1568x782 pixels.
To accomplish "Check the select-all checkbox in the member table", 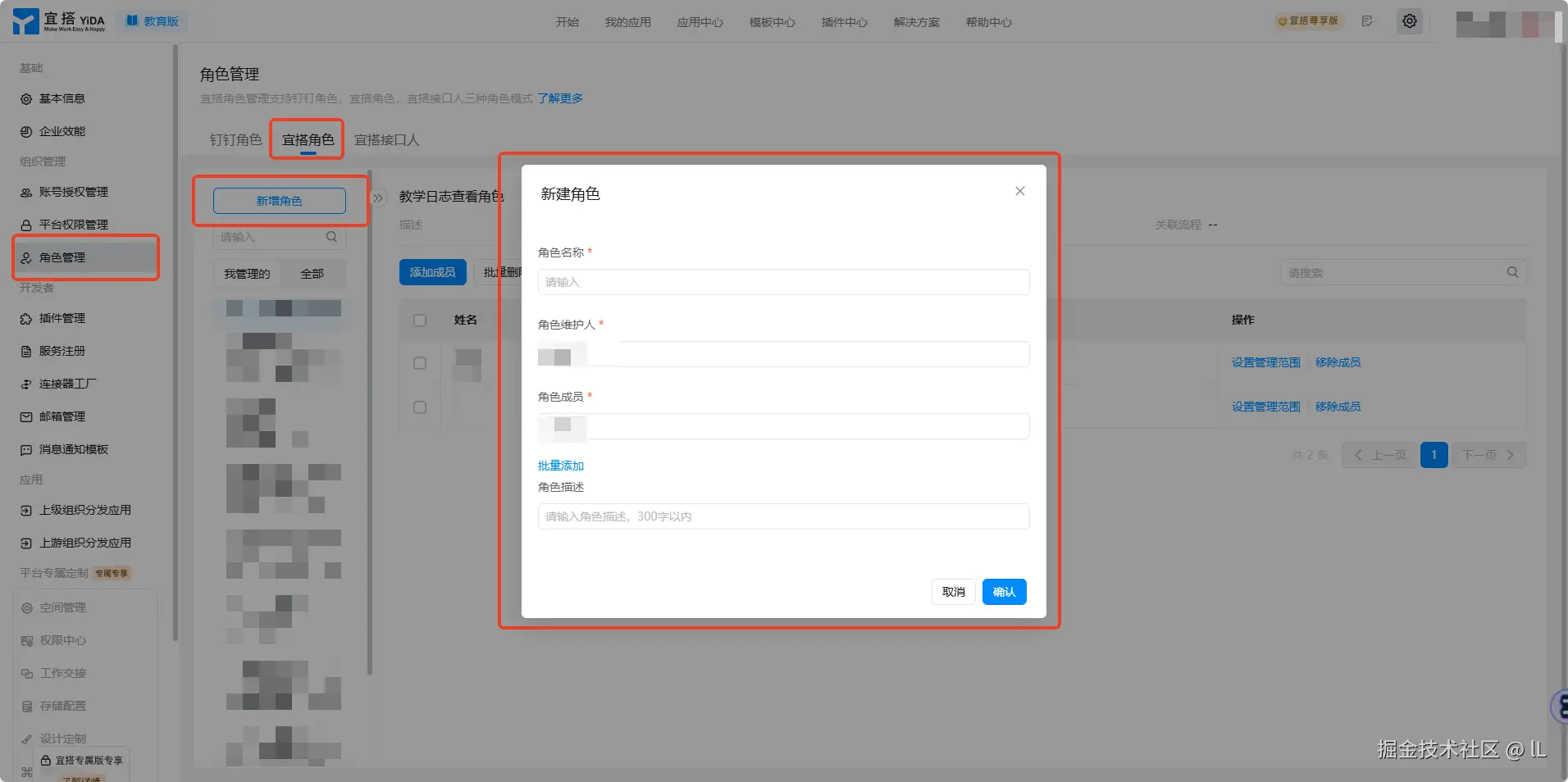I will click(419, 320).
